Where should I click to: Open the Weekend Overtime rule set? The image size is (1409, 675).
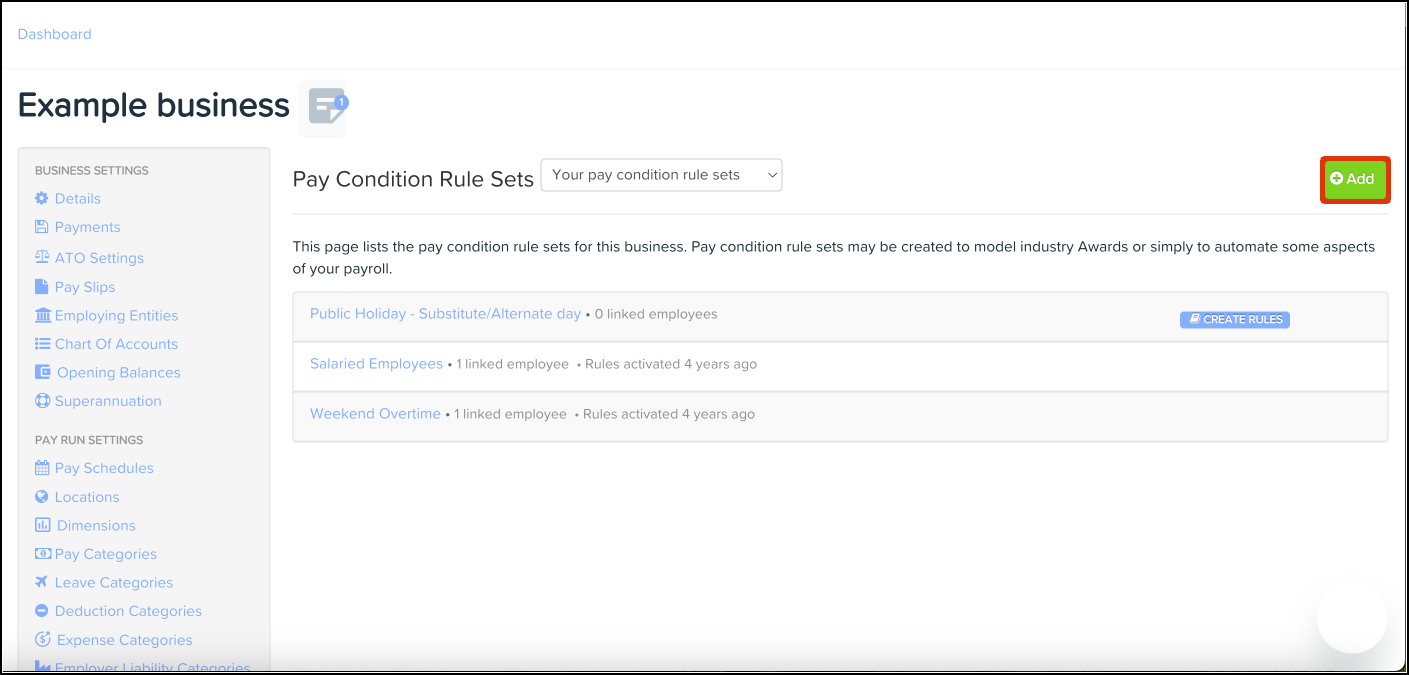point(375,414)
